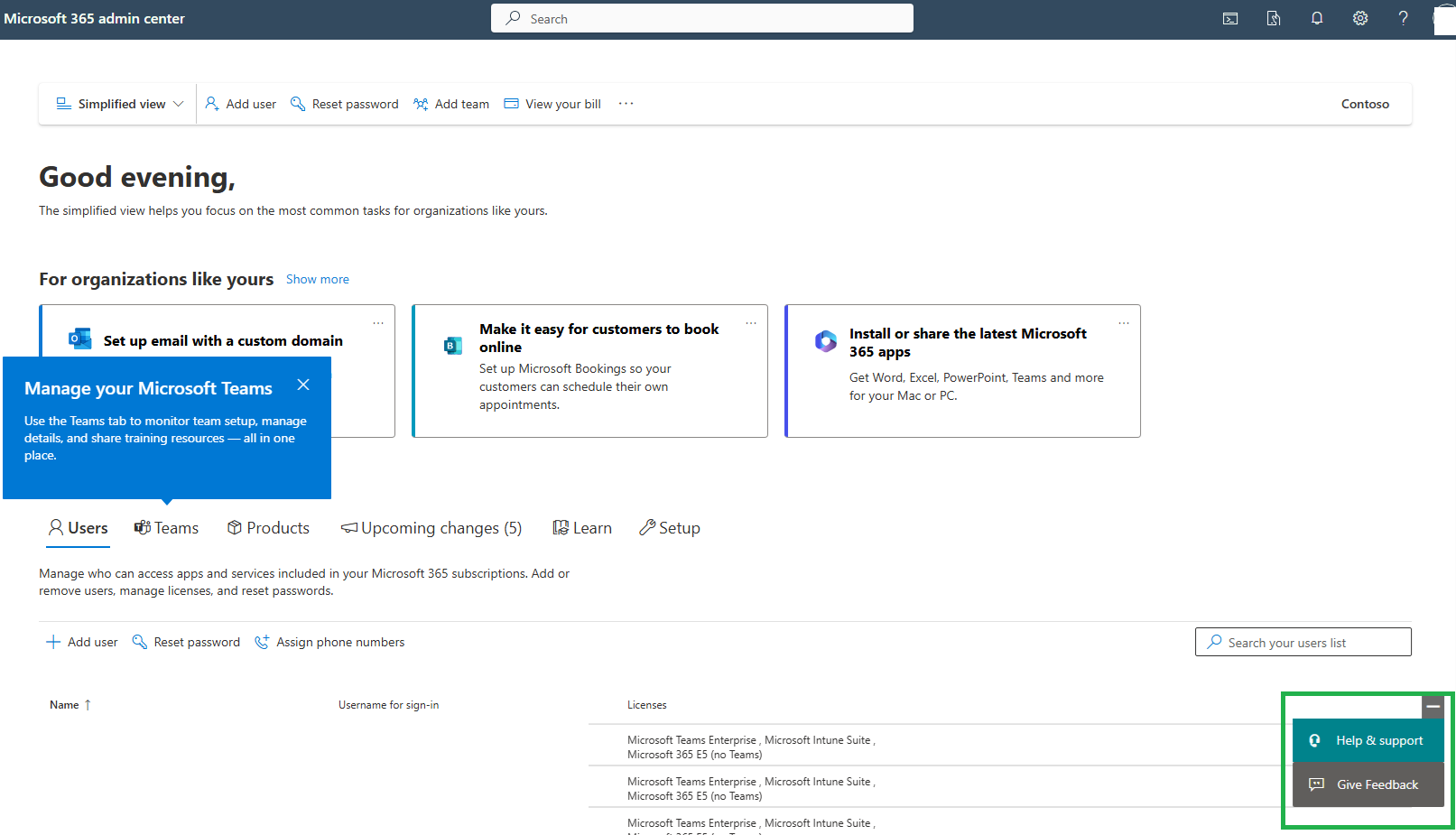1456x835 pixels.
Task: Open the Learn tab
Action: coord(582,528)
